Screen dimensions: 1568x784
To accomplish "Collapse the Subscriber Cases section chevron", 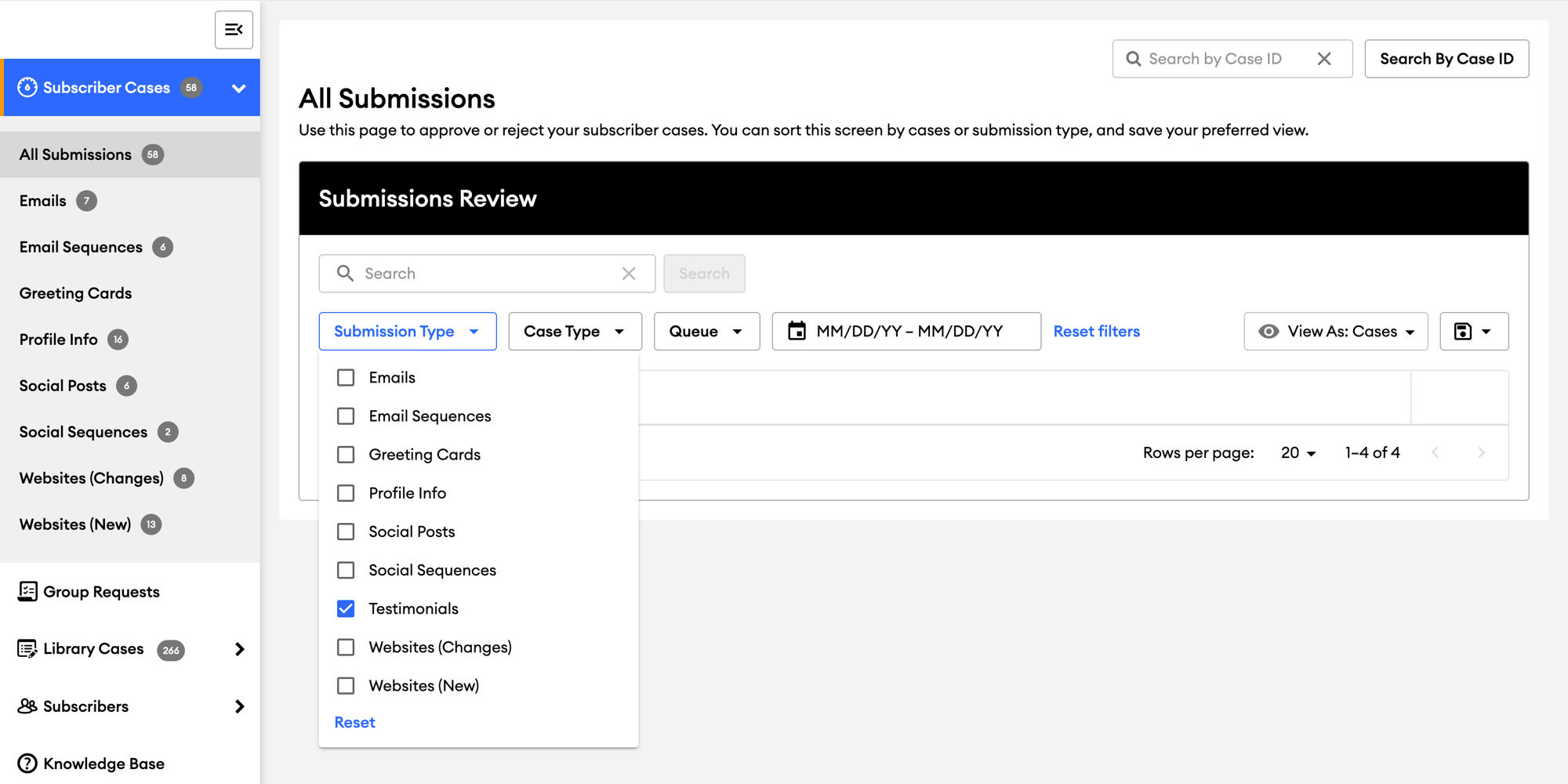I will [x=239, y=88].
